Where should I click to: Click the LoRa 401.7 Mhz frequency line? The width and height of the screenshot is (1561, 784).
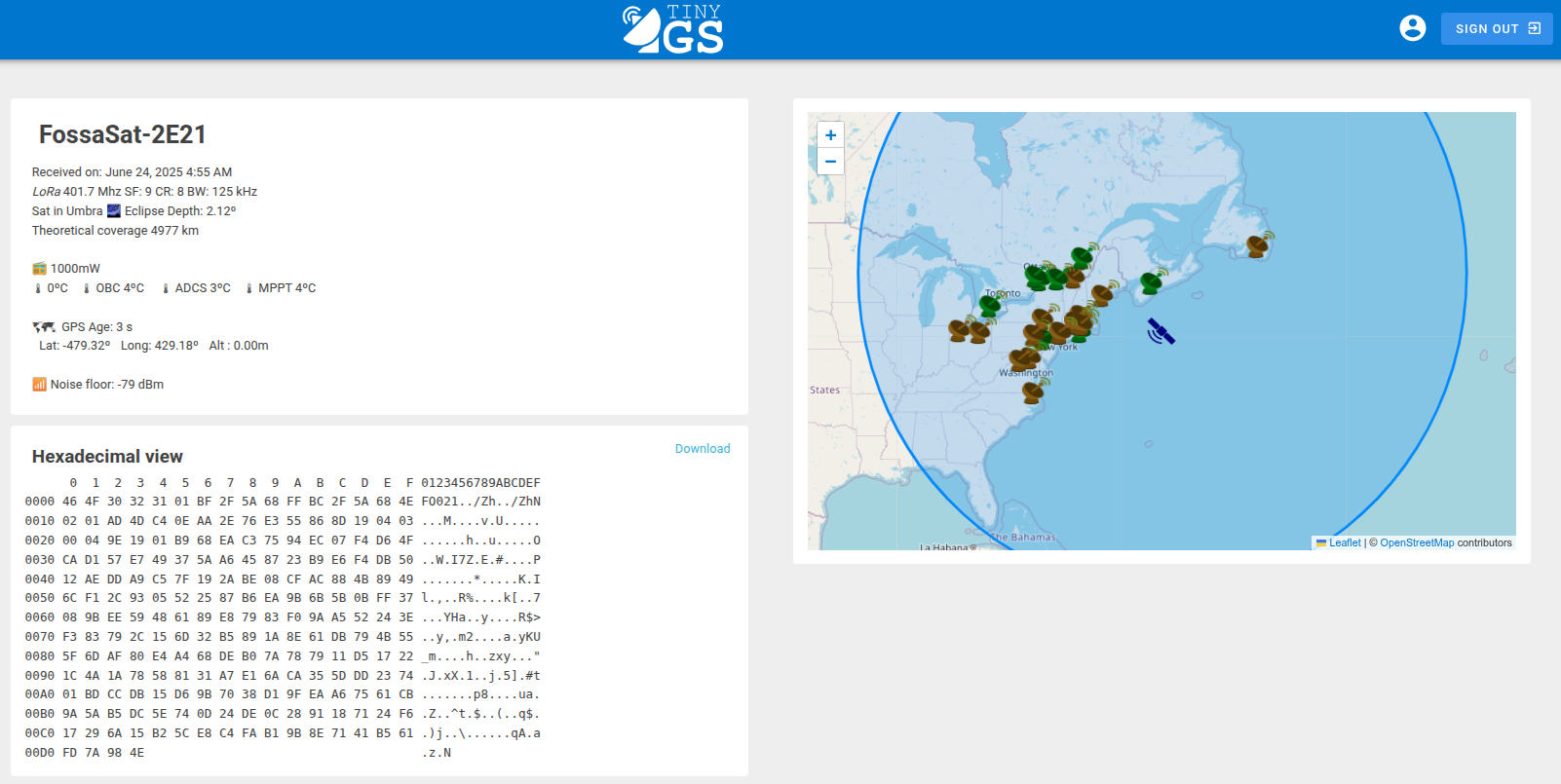(x=144, y=192)
